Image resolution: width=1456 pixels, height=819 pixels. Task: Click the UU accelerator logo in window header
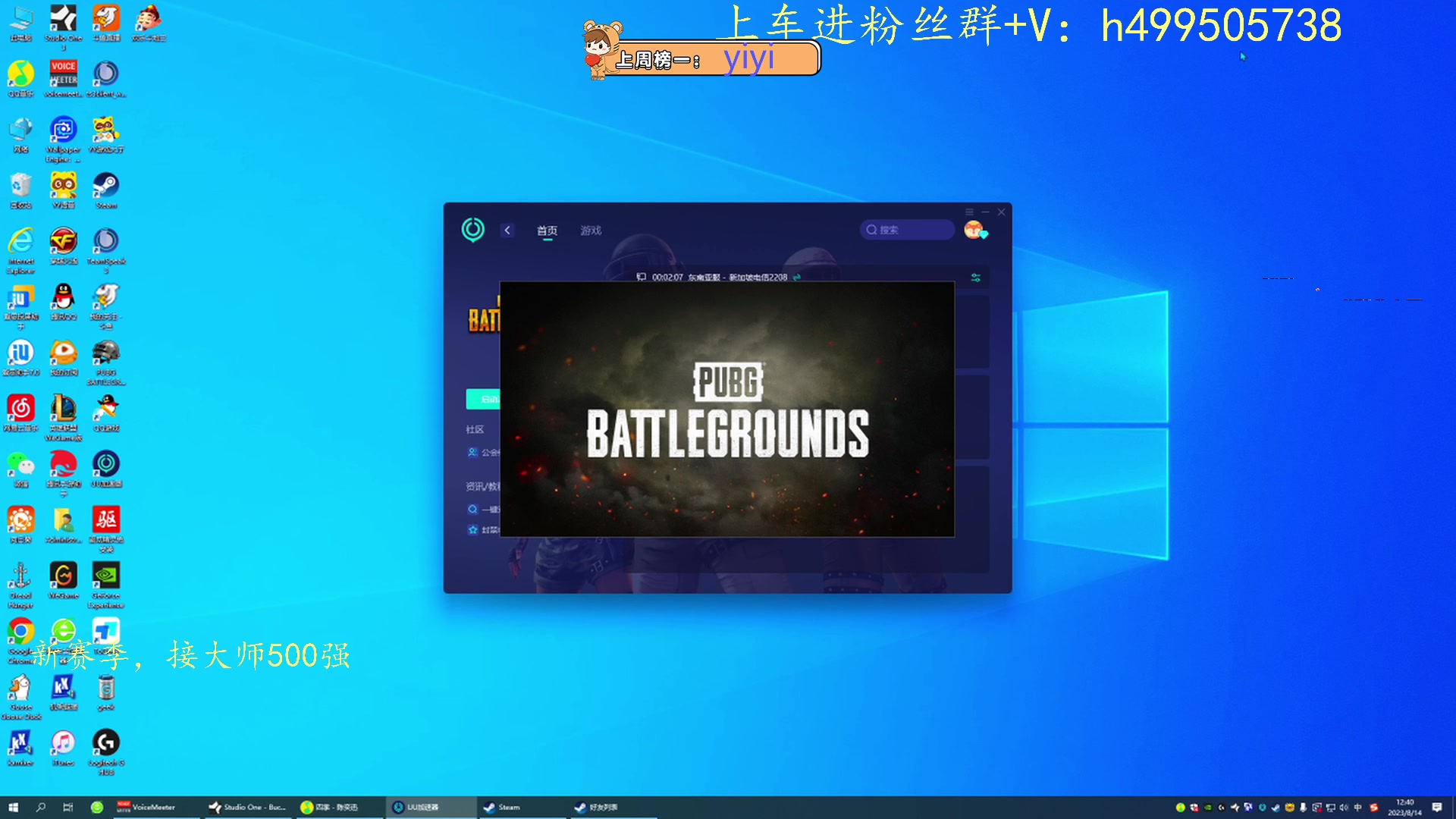[x=473, y=230]
